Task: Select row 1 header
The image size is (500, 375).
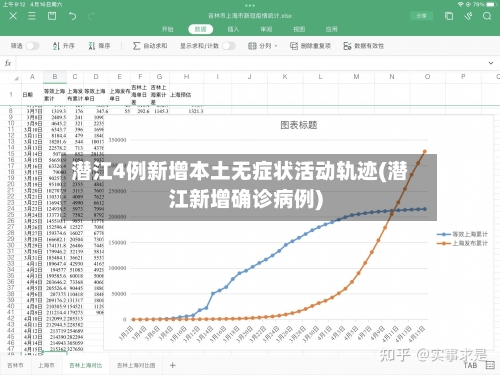Action: pos(11,95)
